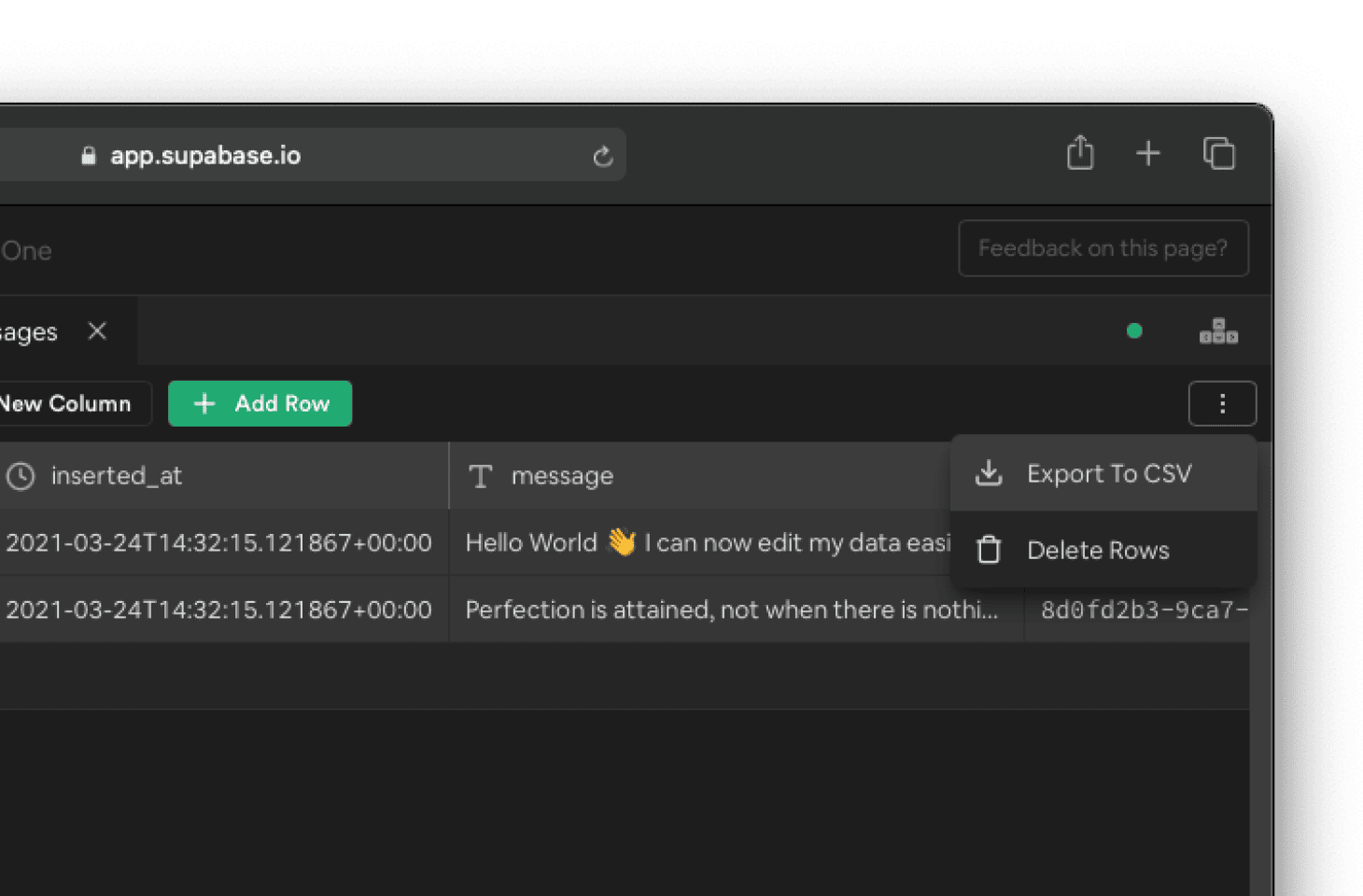The width and height of the screenshot is (1363, 896).
Task: Close the messages table tab
Action: [97, 330]
